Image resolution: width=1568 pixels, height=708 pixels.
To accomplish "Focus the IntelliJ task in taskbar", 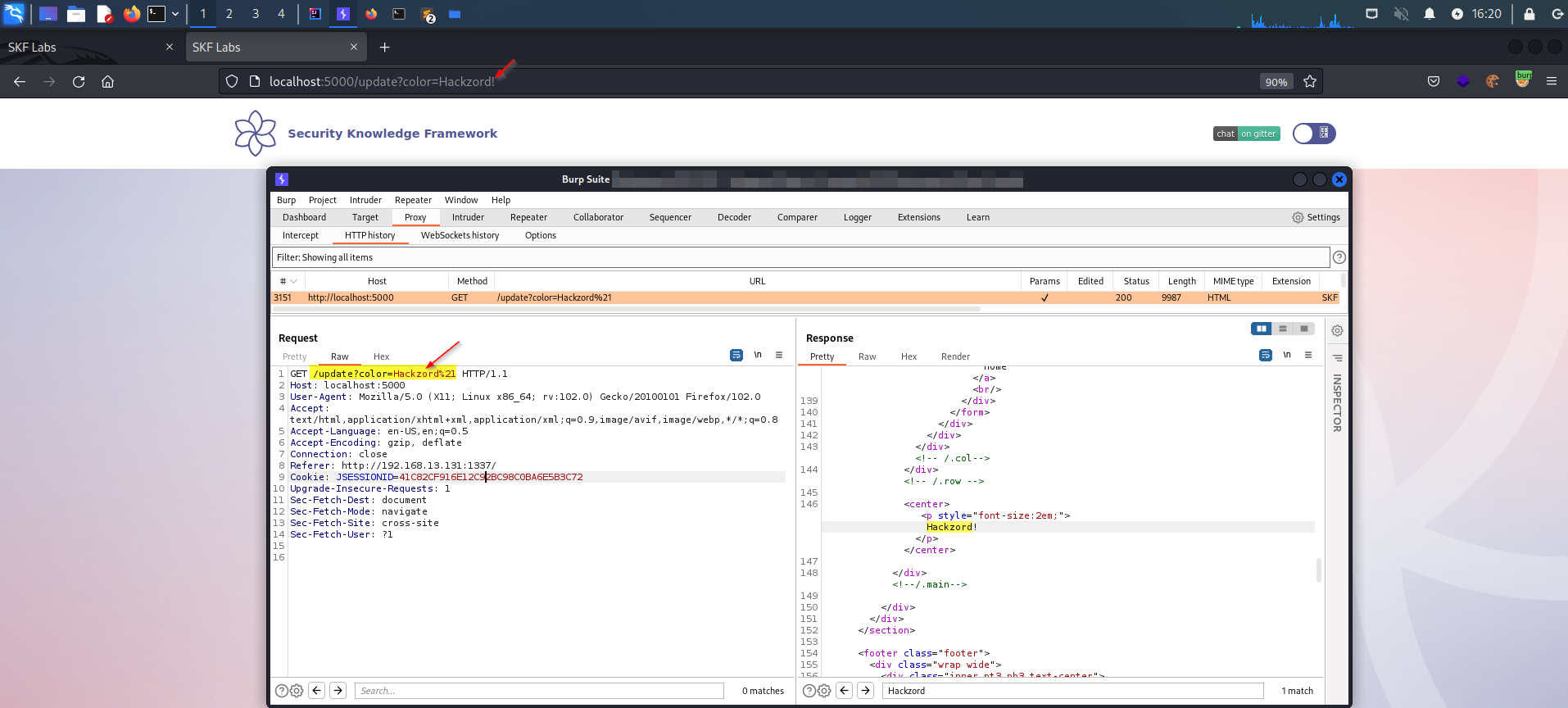I will coord(315,14).
